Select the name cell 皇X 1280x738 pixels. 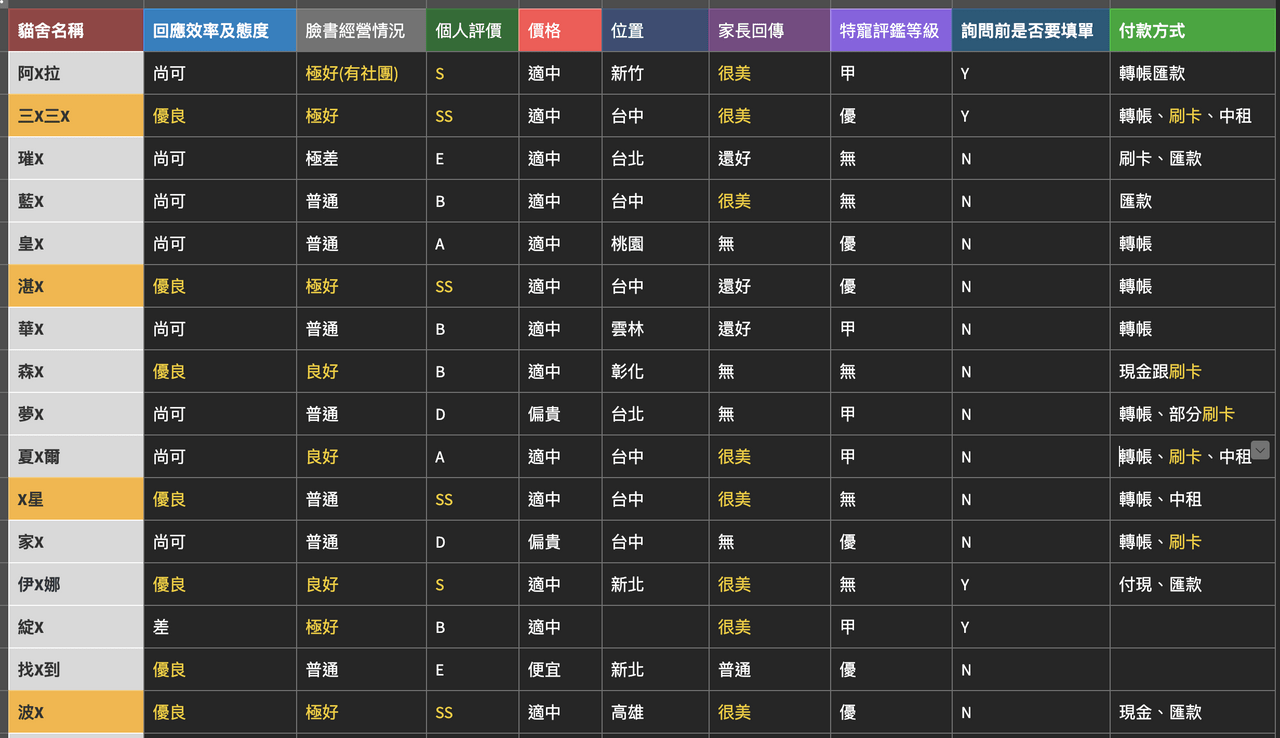[76, 244]
